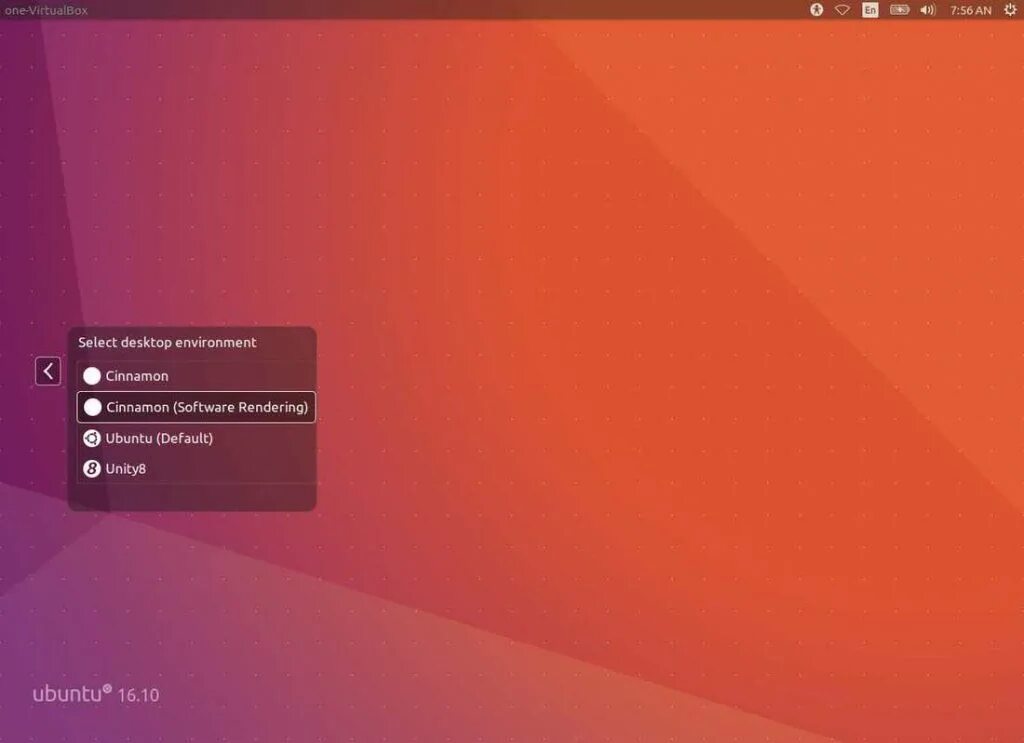The width and height of the screenshot is (1024, 743).
Task: Select the Cinnamon desktop environment
Action: coord(196,376)
